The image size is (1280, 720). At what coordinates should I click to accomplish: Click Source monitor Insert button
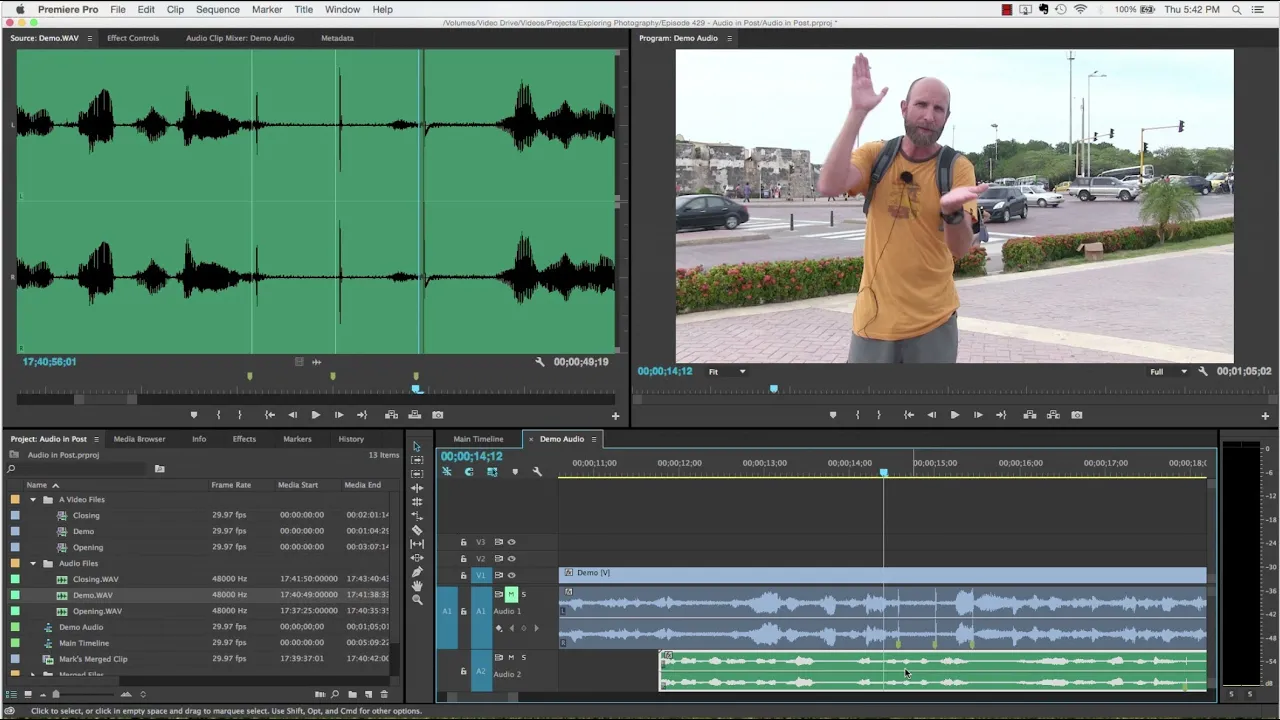click(x=391, y=415)
